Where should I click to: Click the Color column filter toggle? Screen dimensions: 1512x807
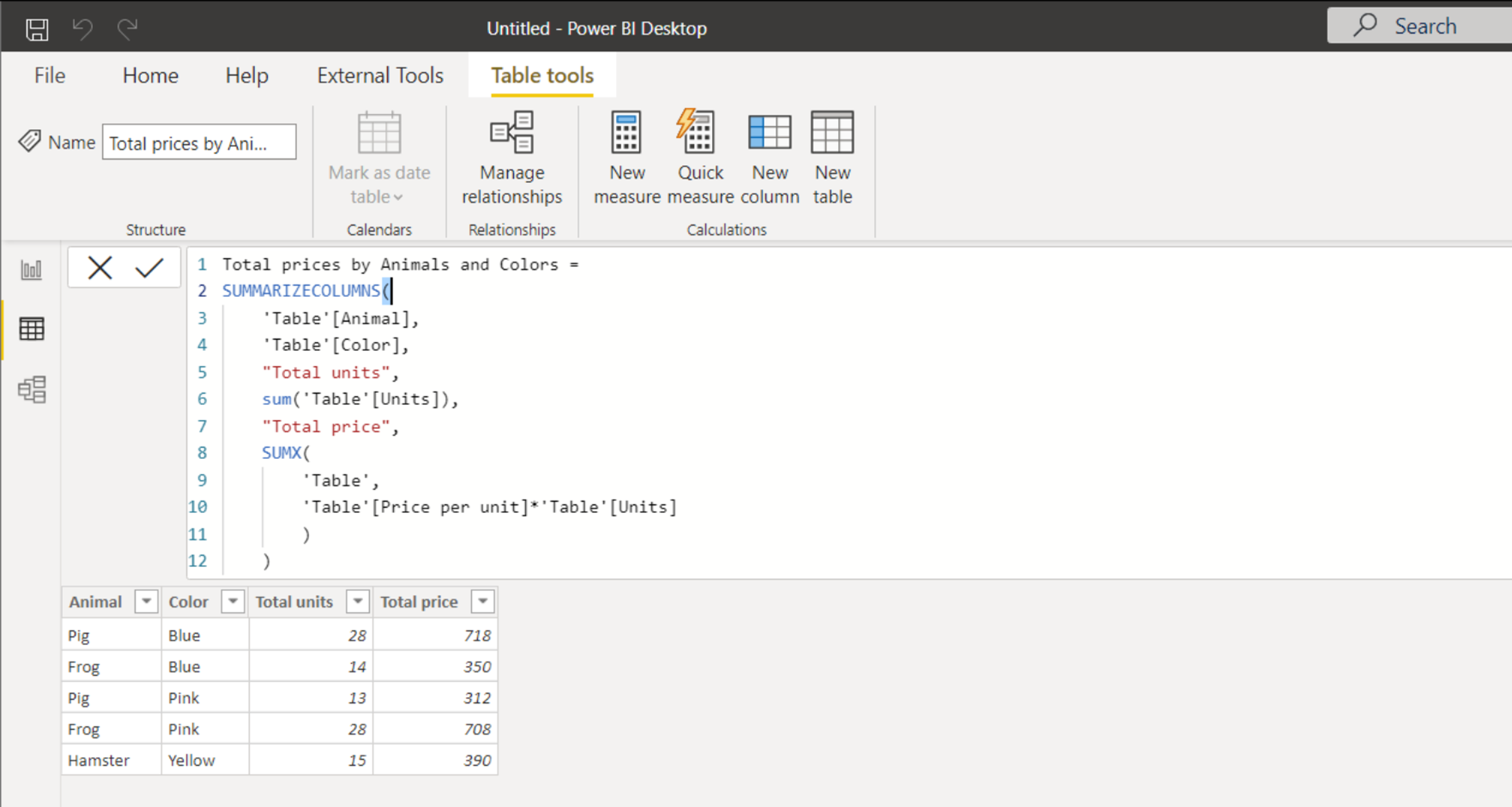[232, 601]
